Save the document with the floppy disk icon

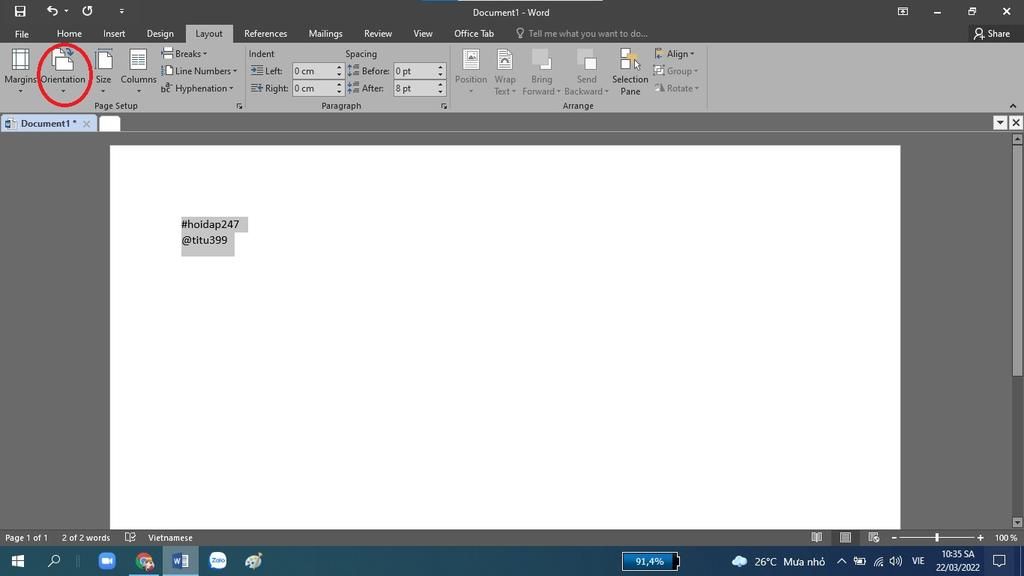[x=20, y=11]
